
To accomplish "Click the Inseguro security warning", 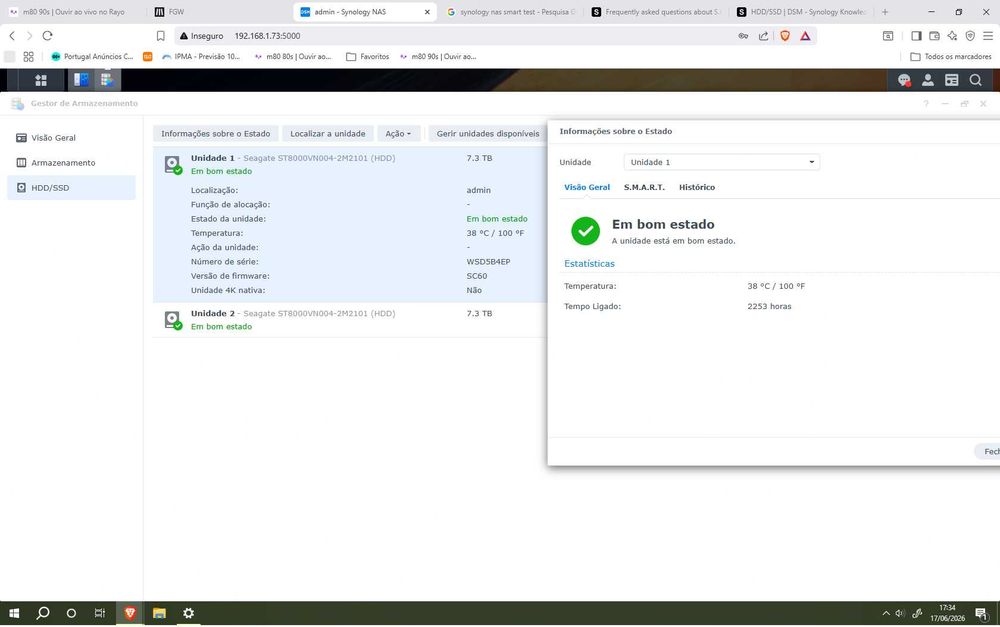I will (x=202, y=36).
